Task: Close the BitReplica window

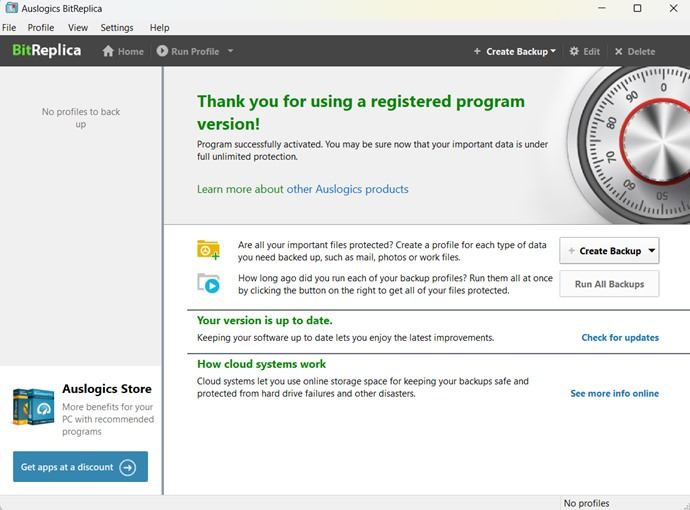Action: tap(673, 8)
